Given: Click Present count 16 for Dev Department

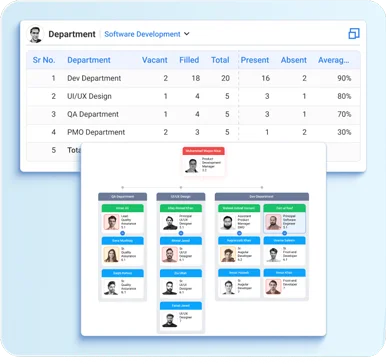Looking at the screenshot, I should 265,78.
